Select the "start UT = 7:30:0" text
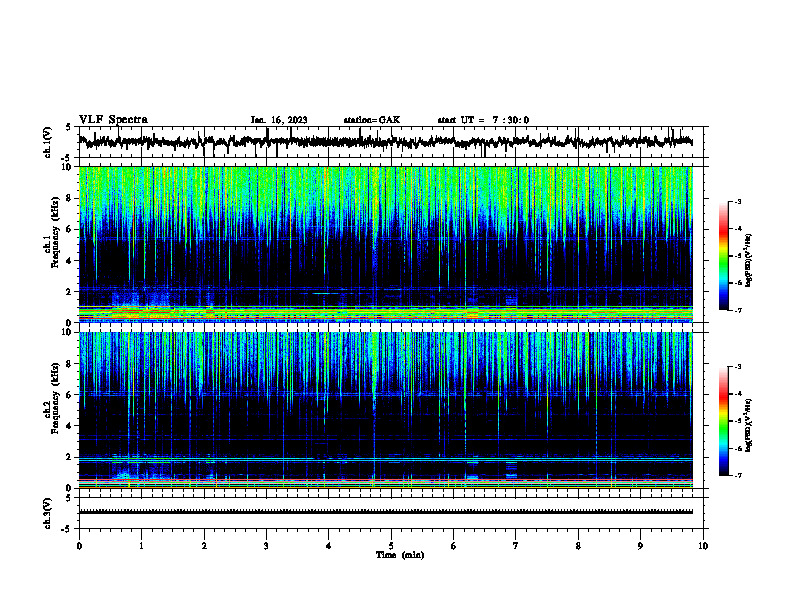 pyautogui.click(x=483, y=120)
